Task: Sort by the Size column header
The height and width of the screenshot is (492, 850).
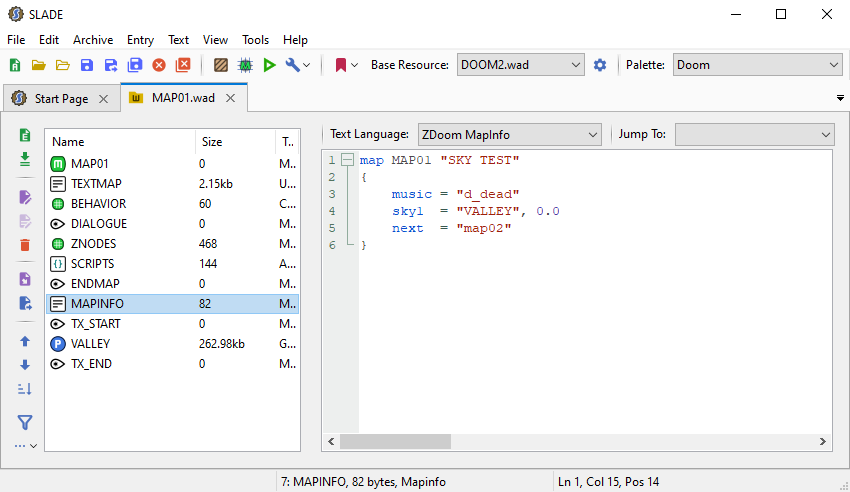Action: (x=235, y=142)
